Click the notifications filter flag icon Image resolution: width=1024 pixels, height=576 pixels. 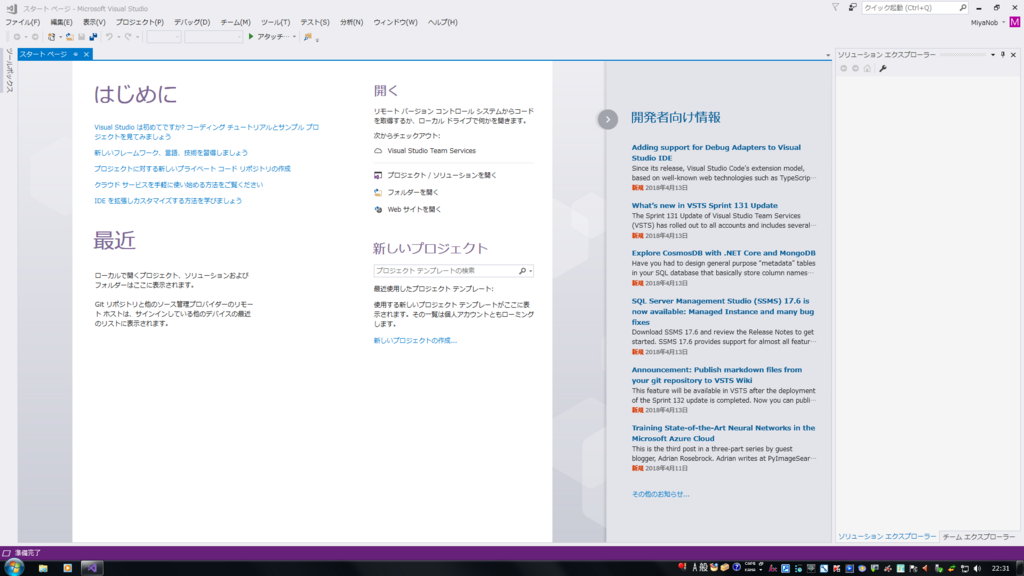pos(835,8)
